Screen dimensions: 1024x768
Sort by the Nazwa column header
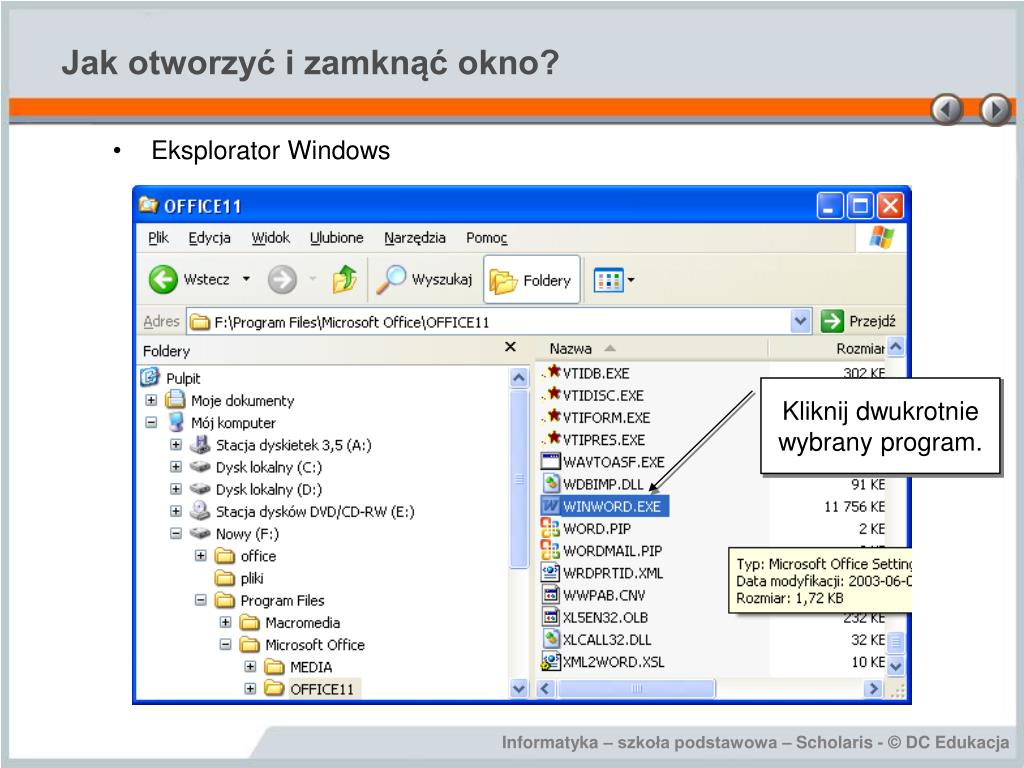[651, 349]
